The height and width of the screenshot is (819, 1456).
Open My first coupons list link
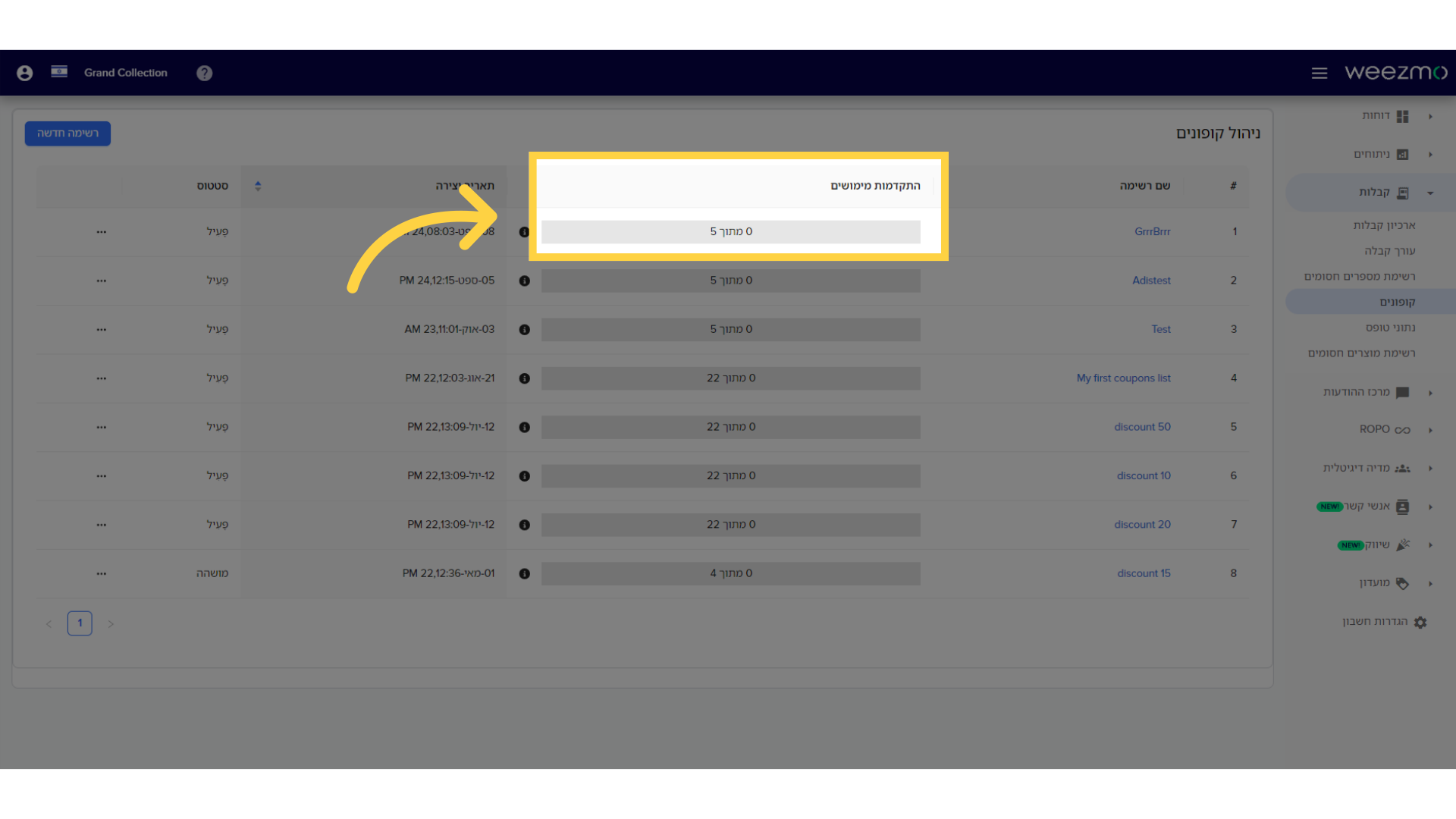1123,378
